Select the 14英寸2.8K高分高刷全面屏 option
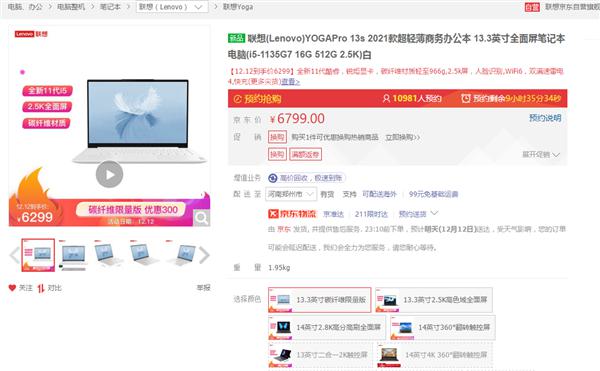 327,327
